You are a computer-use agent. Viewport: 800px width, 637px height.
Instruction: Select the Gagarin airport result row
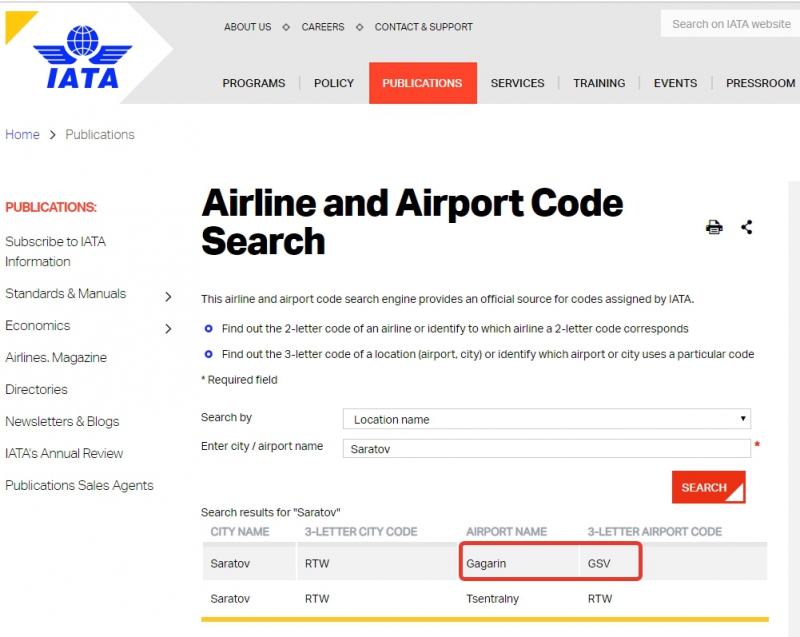tap(486, 563)
